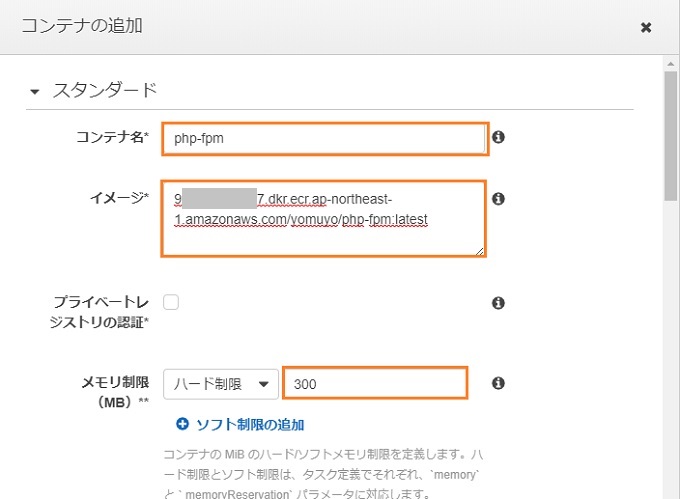Viewport: 680px width, 499px height.
Task: Click the scrollbar up arrow
Action: (x=671, y=64)
